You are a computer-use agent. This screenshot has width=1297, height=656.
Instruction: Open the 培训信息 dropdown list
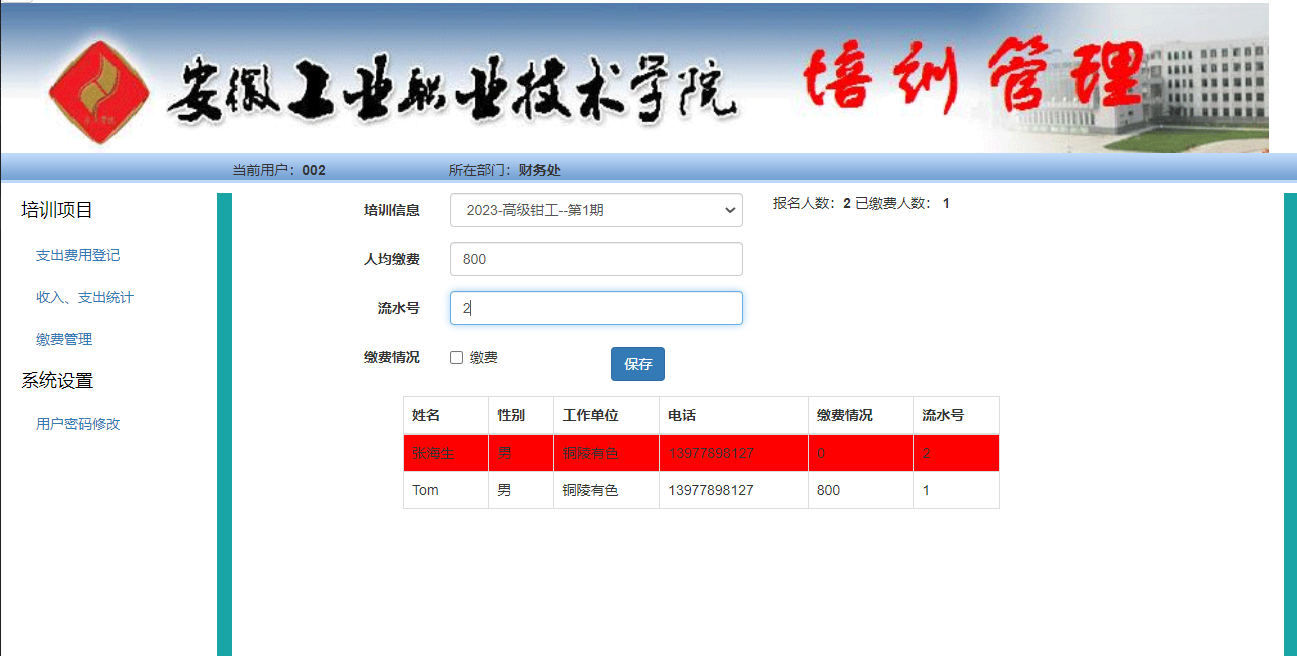tap(596, 210)
